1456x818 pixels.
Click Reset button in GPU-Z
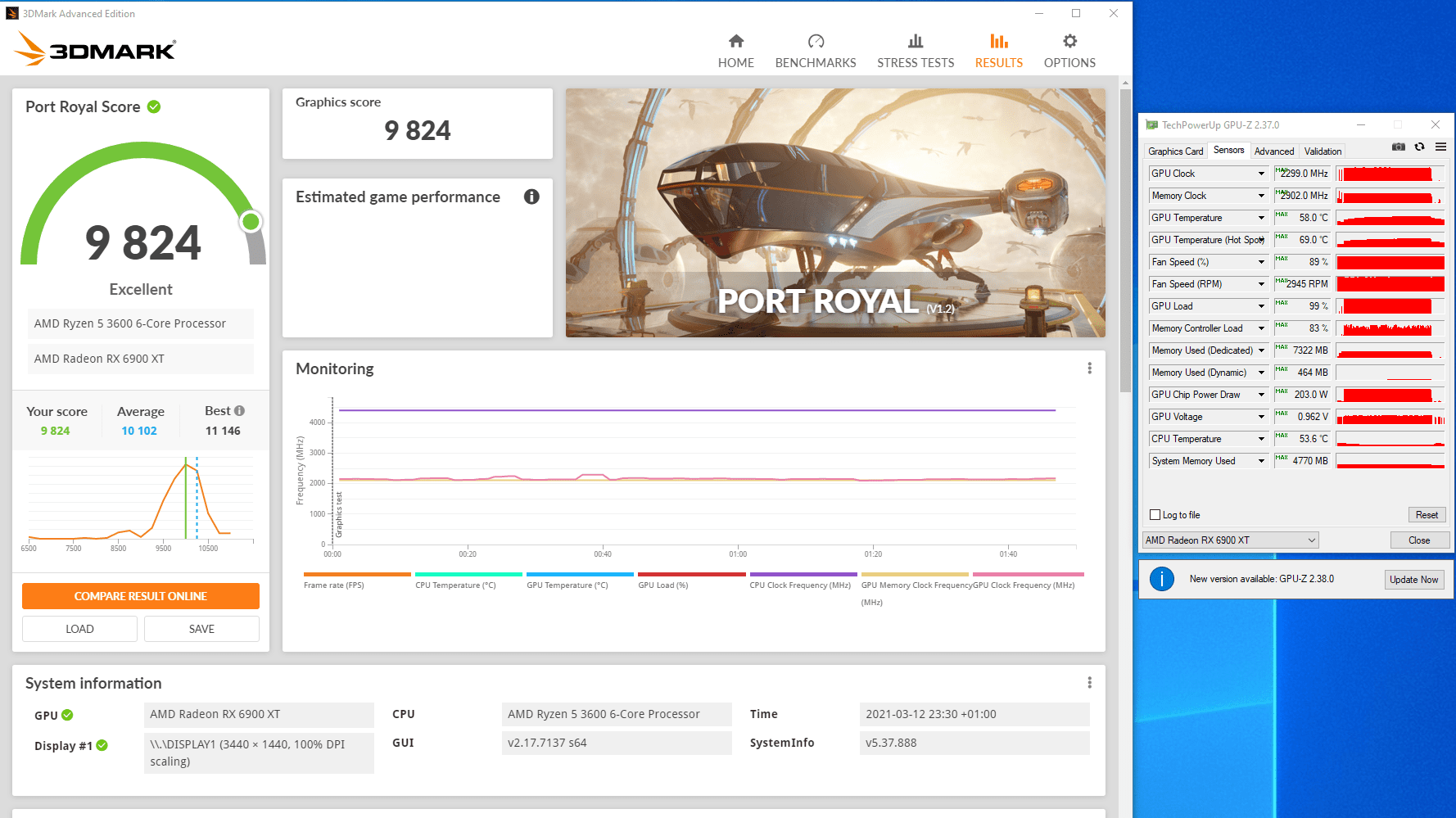coord(1427,515)
